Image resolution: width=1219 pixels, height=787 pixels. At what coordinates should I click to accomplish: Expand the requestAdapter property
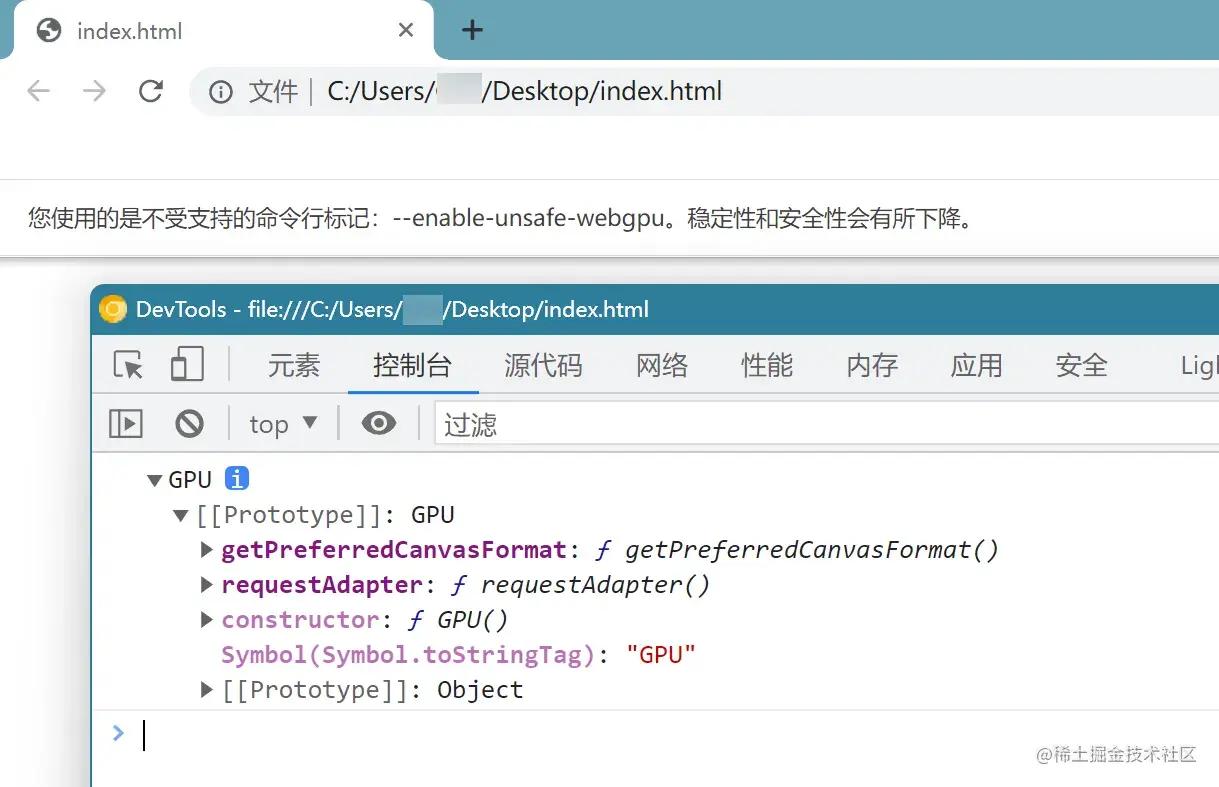(x=205, y=584)
